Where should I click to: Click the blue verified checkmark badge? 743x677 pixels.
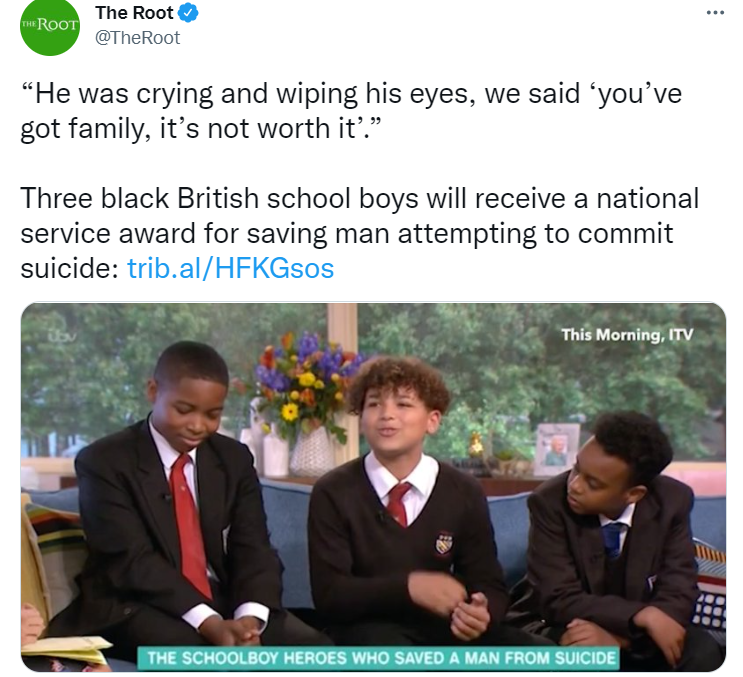188,13
